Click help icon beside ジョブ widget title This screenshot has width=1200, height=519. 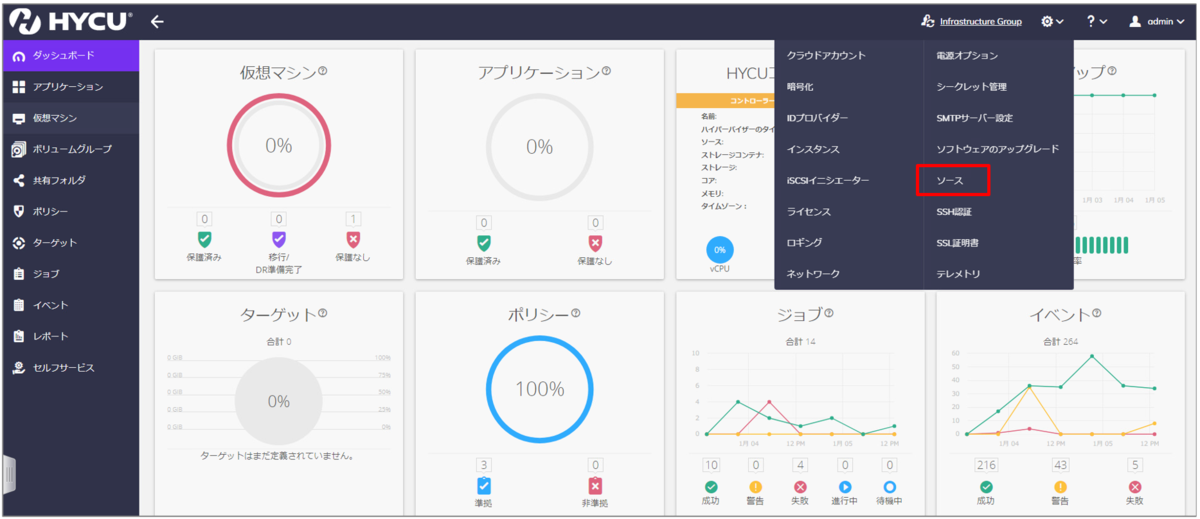(828, 314)
